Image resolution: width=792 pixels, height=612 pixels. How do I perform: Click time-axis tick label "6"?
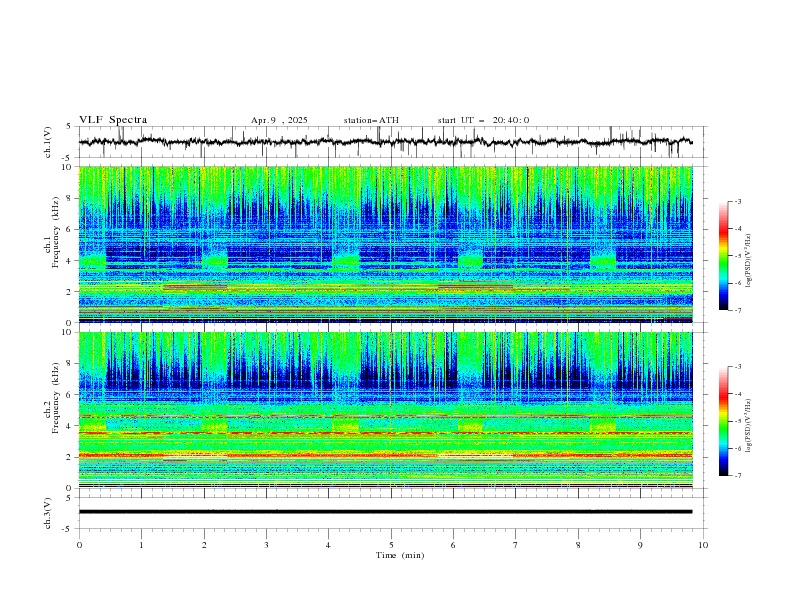click(454, 545)
